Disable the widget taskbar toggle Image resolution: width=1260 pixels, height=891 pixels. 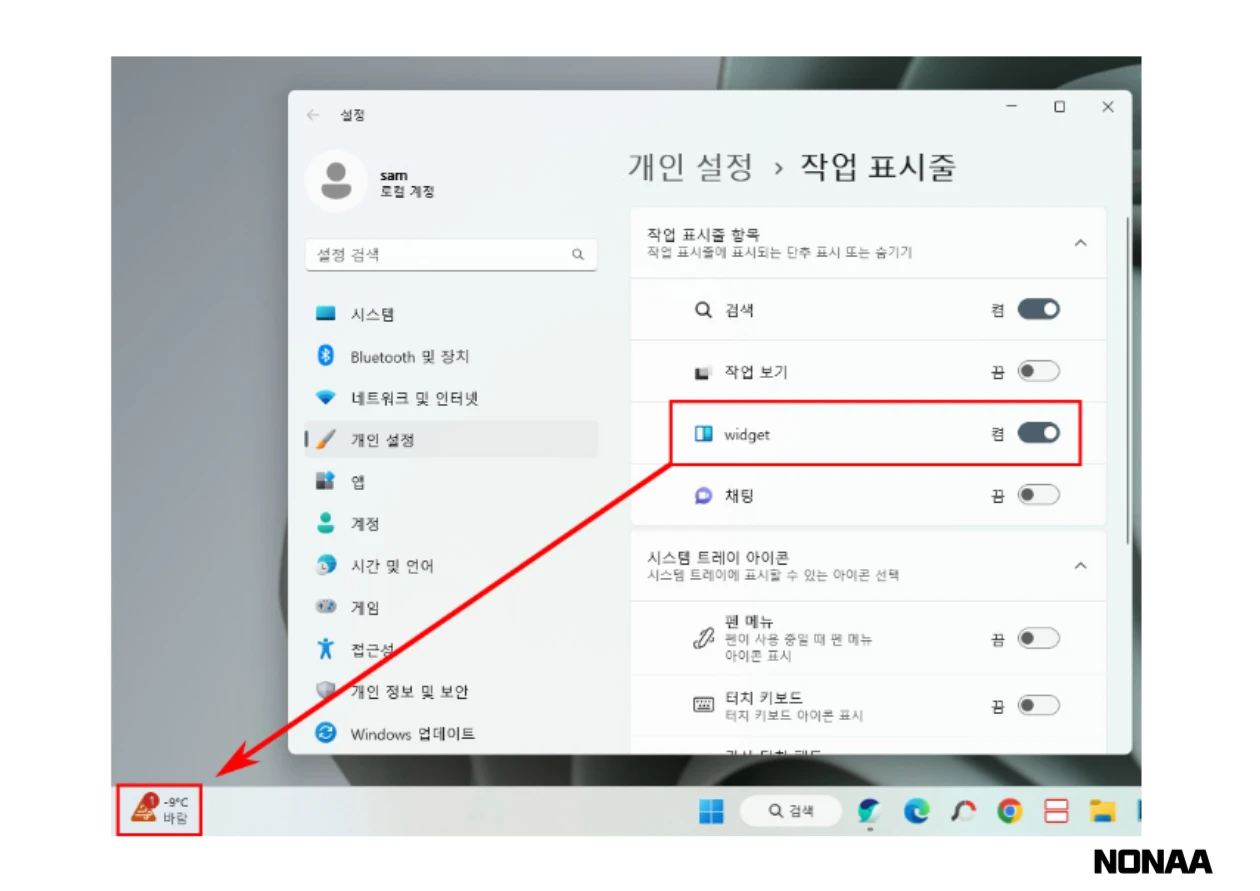(1038, 433)
